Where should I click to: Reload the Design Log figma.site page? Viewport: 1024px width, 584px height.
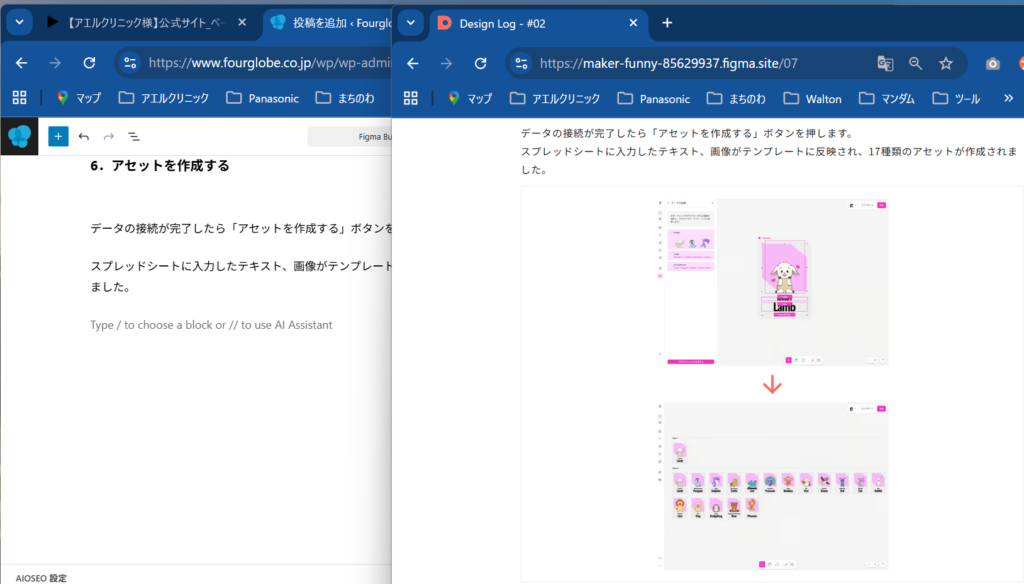point(480,63)
